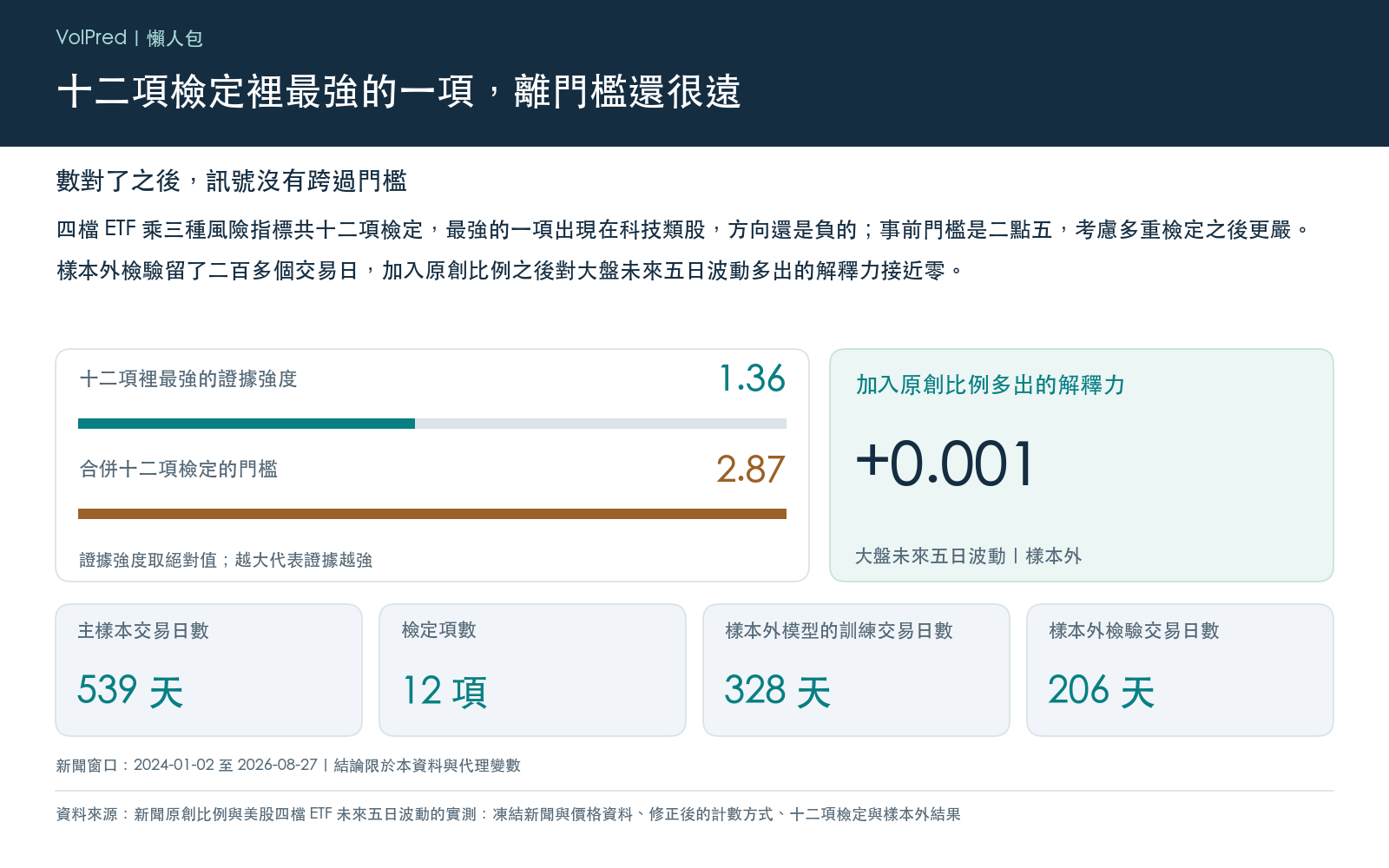Click the brown threshold progress bar
The height and width of the screenshot is (868, 1389).
(432, 514)
